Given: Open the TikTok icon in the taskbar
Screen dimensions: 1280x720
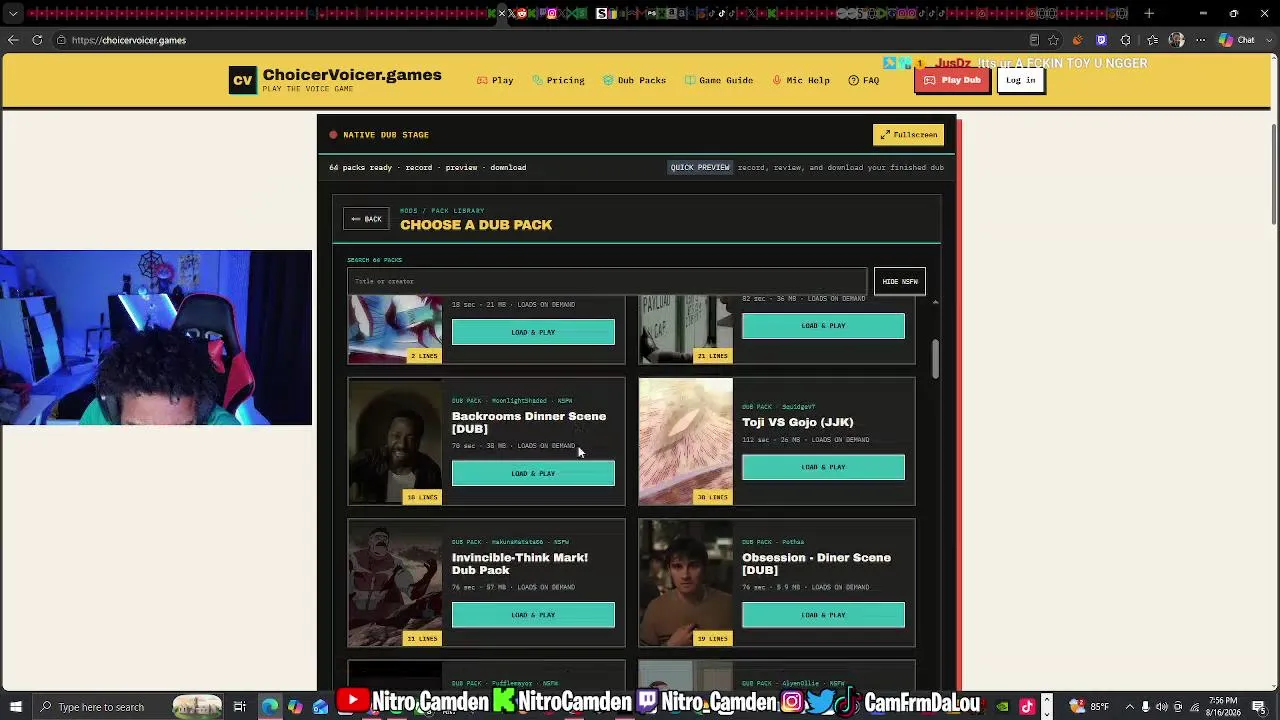Looking at the screenshot, I should click(x=1027, y=707).
